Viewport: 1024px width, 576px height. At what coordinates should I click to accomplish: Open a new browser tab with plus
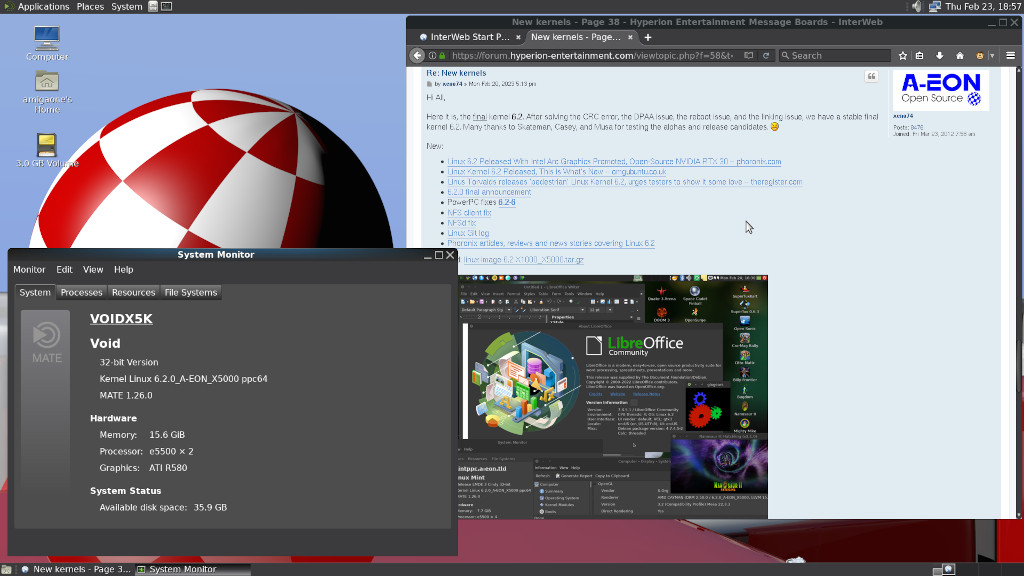click(648, 37)
